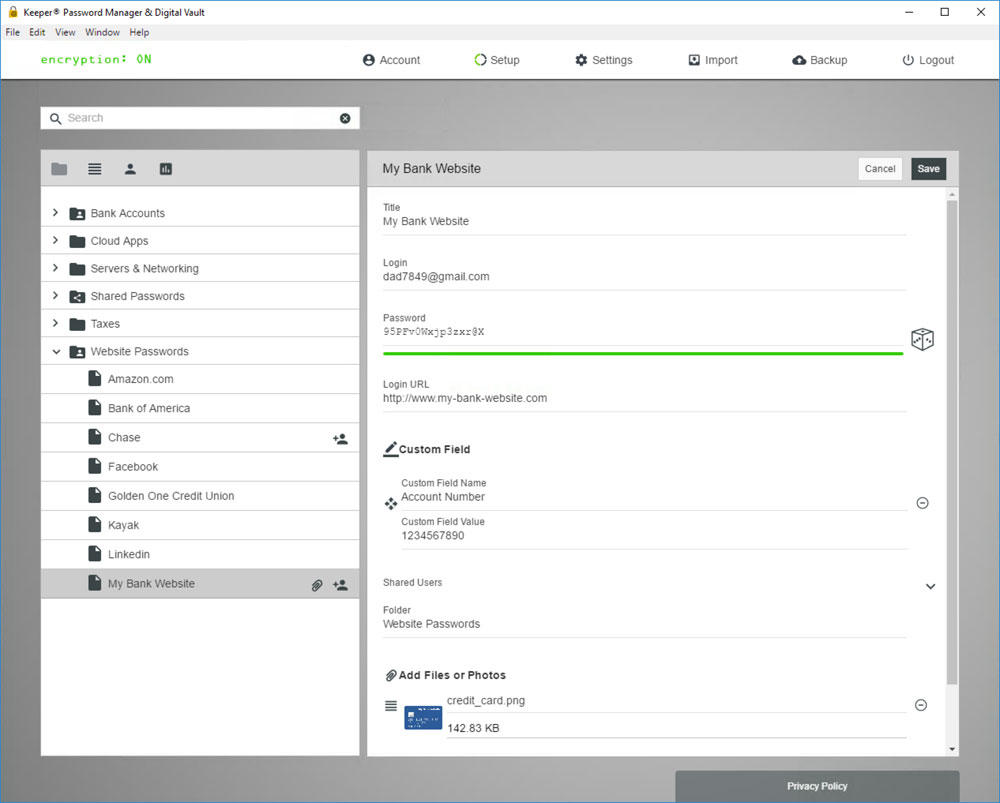Expand the Cloud Apps folder
Viewport: 1000px width, 803px height.
click(55, 240)
